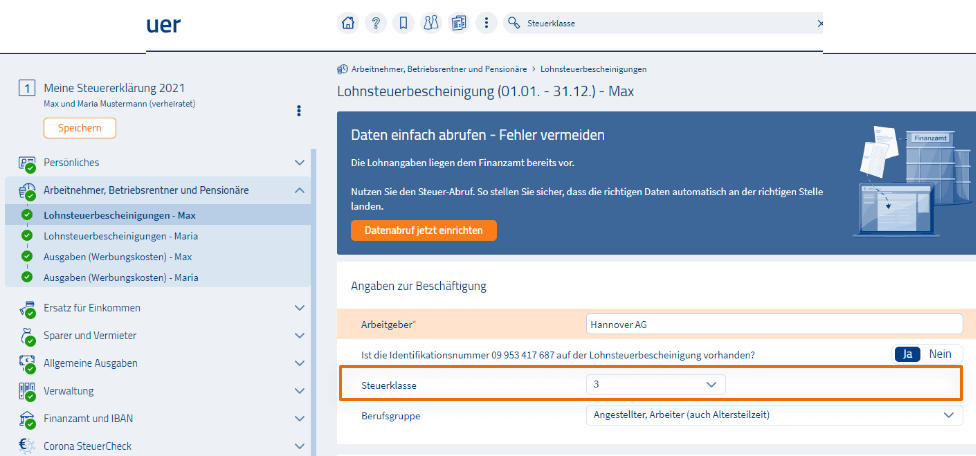Go to the home icon in toolbar
The image size is (976, 456).
[x=348, y=23]
